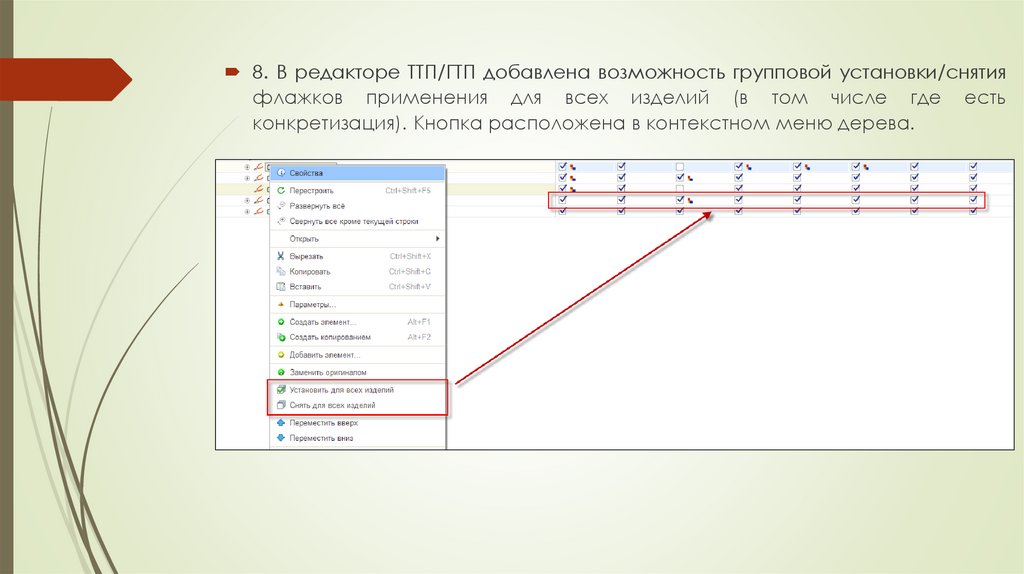
Task: Click the Свойства info icon
Action: [281, 173]
